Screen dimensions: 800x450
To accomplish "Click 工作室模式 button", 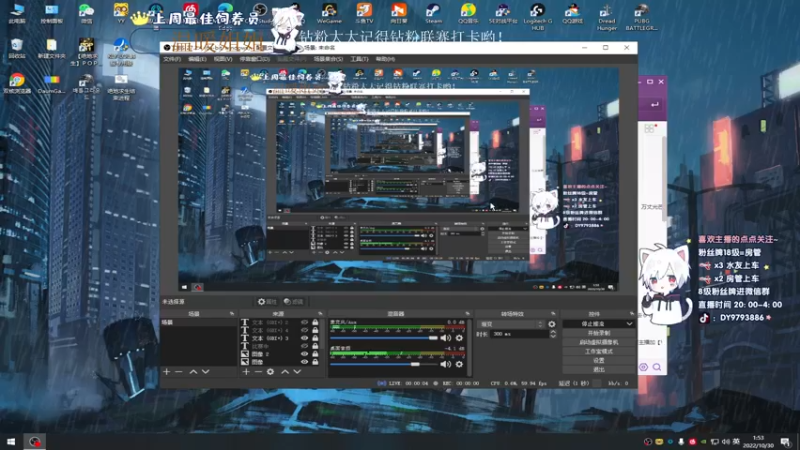I will (599, 352).
